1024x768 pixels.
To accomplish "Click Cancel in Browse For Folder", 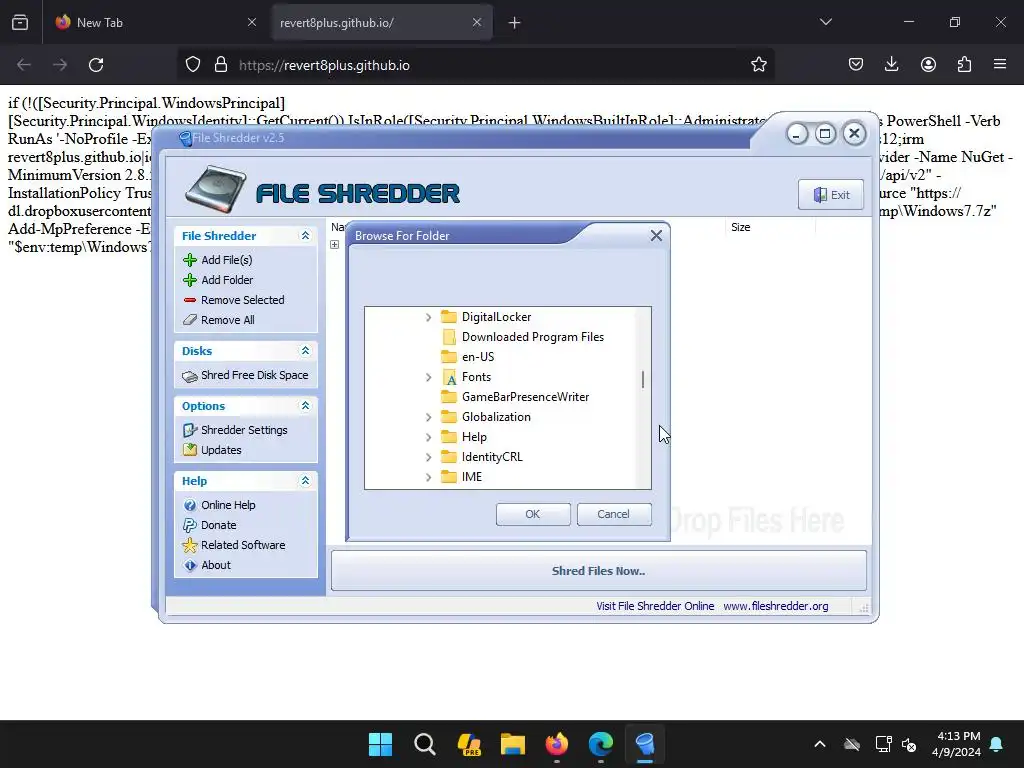I will pyautogui.click(x=614, y=514).
